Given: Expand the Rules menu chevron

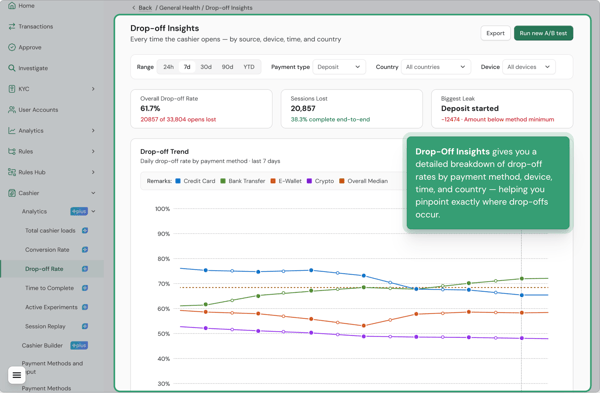Looking at the screenshot, I should tap(93, 151).
